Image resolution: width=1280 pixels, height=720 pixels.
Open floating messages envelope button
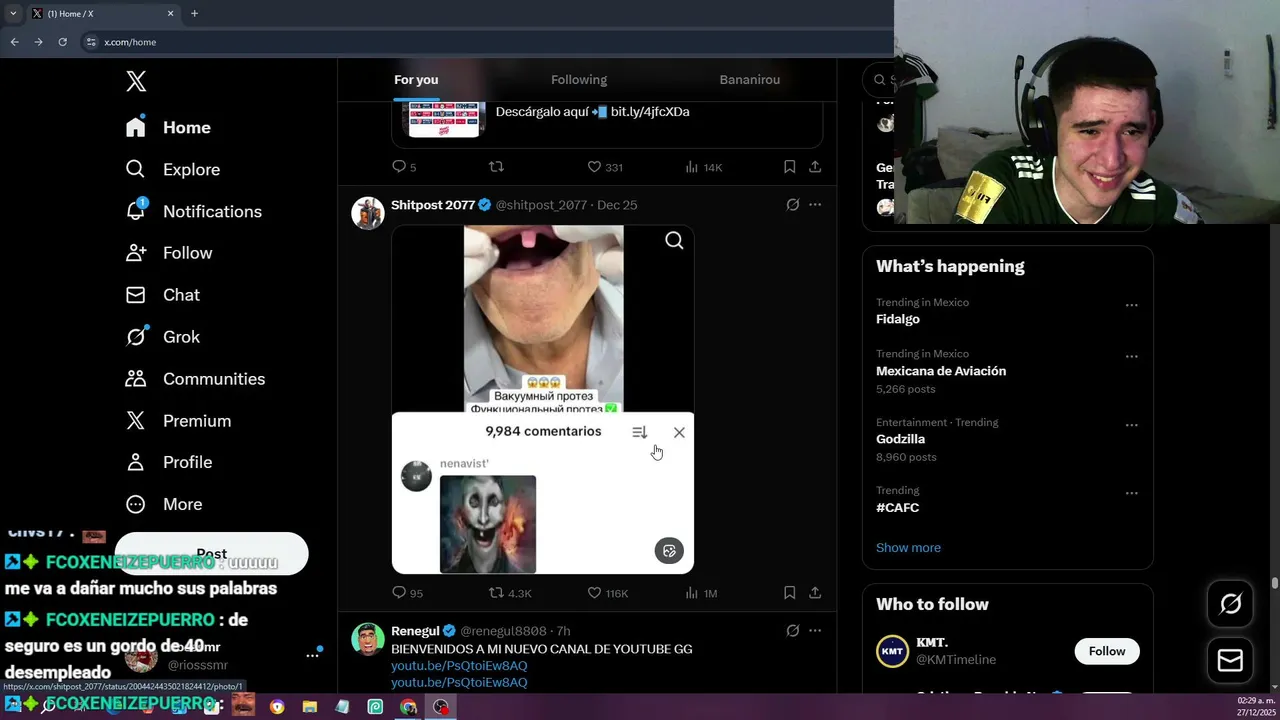point(1230,660)
